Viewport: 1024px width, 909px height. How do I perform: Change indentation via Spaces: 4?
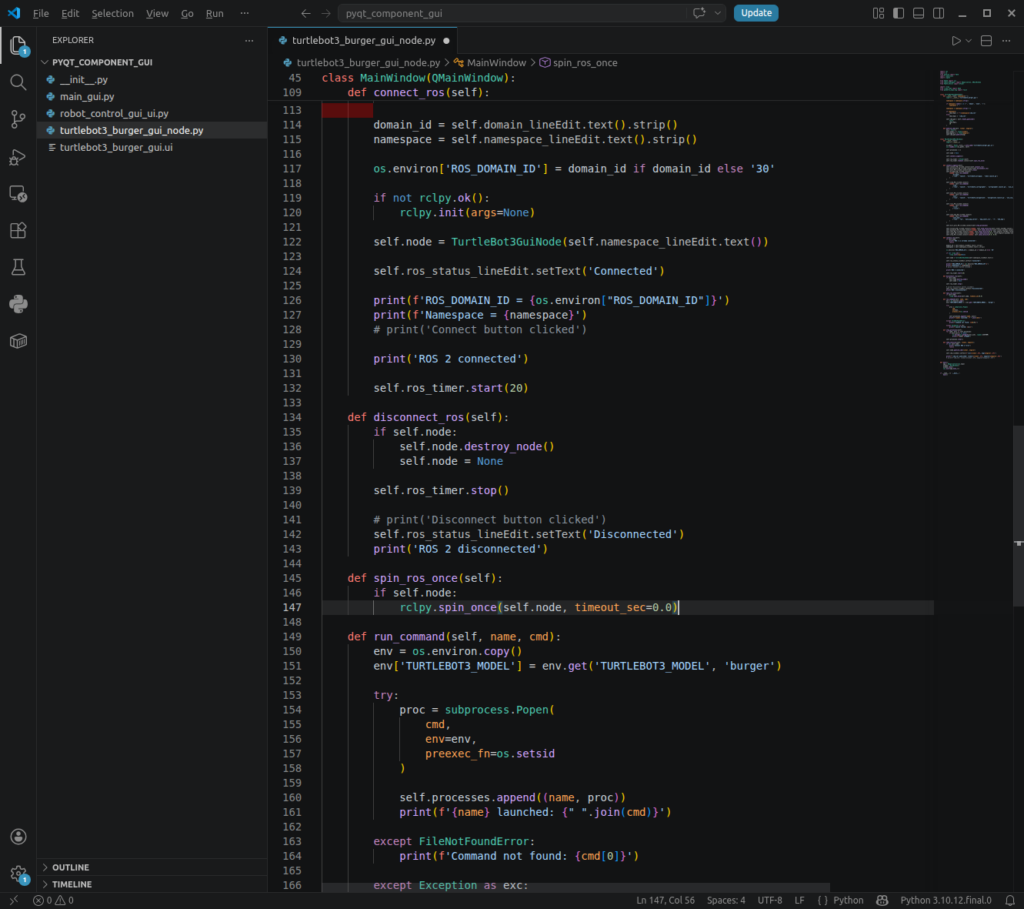726,901
